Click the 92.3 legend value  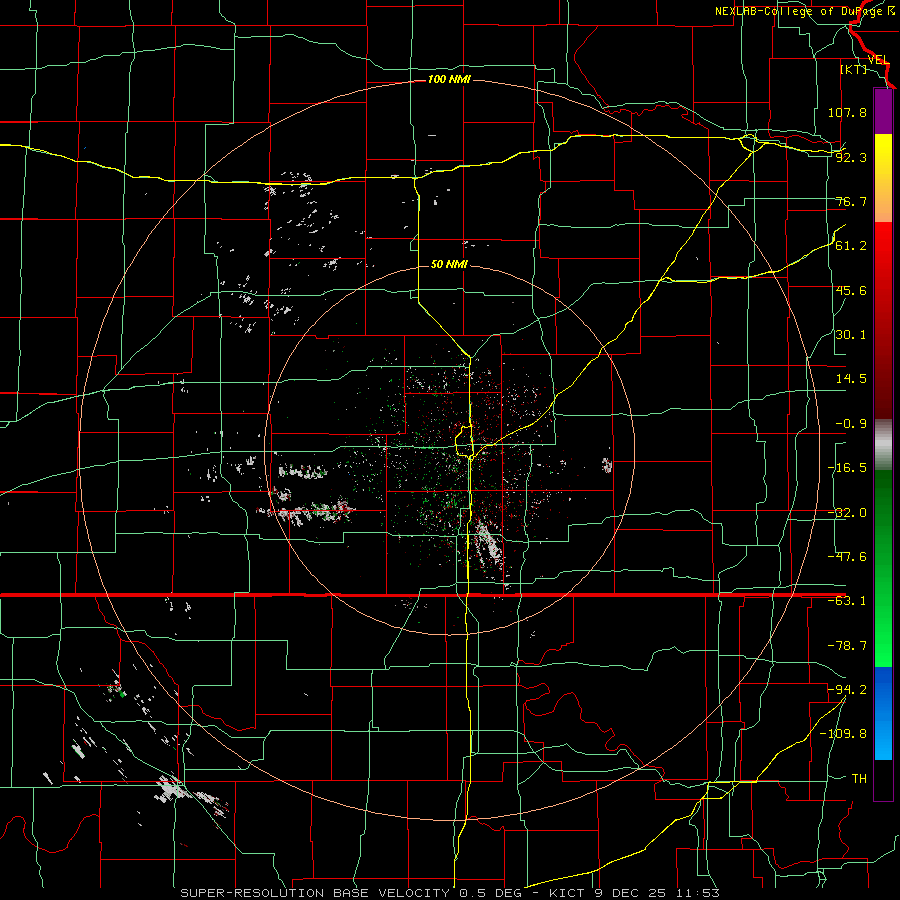click(851, 157)
